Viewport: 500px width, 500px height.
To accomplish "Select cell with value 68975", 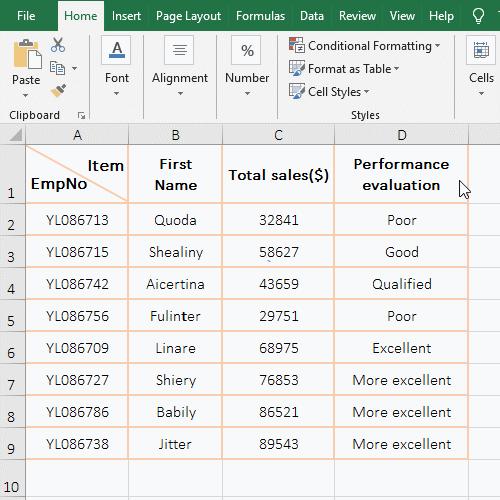I will (x=278, y=348).
